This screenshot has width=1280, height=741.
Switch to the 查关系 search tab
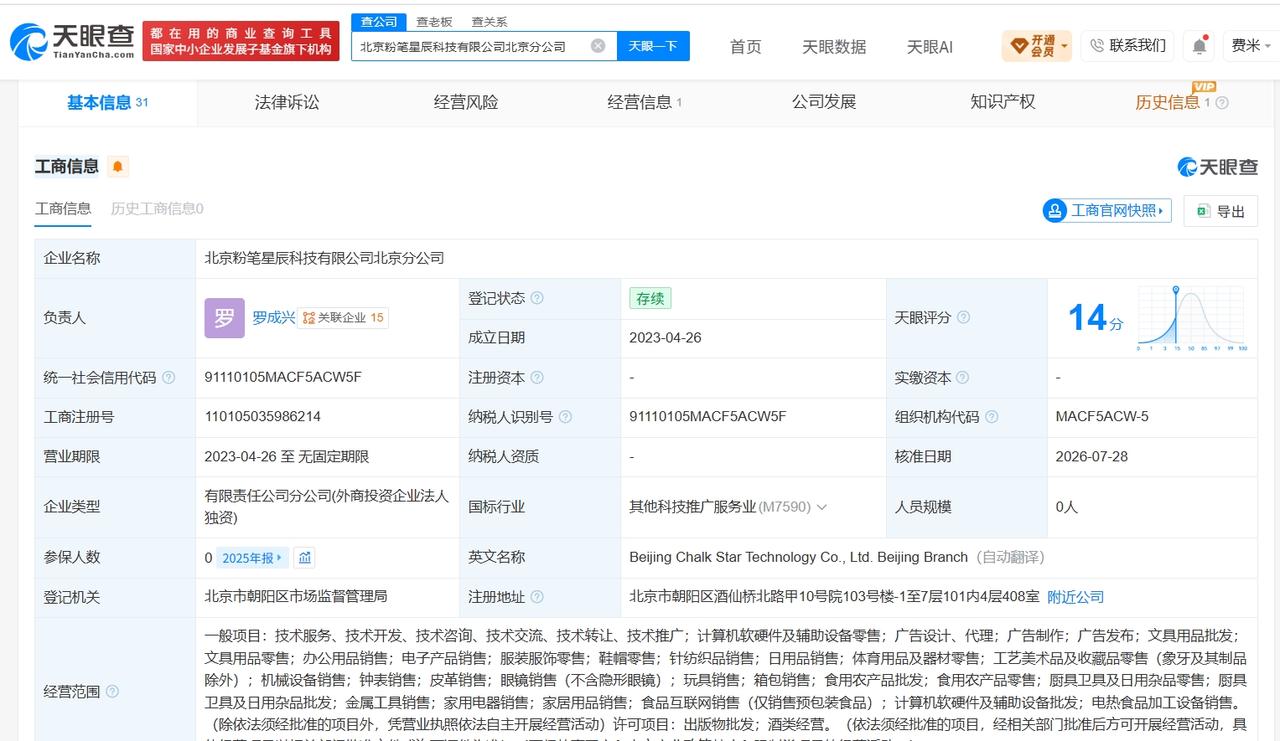click(x=489, y=21)
